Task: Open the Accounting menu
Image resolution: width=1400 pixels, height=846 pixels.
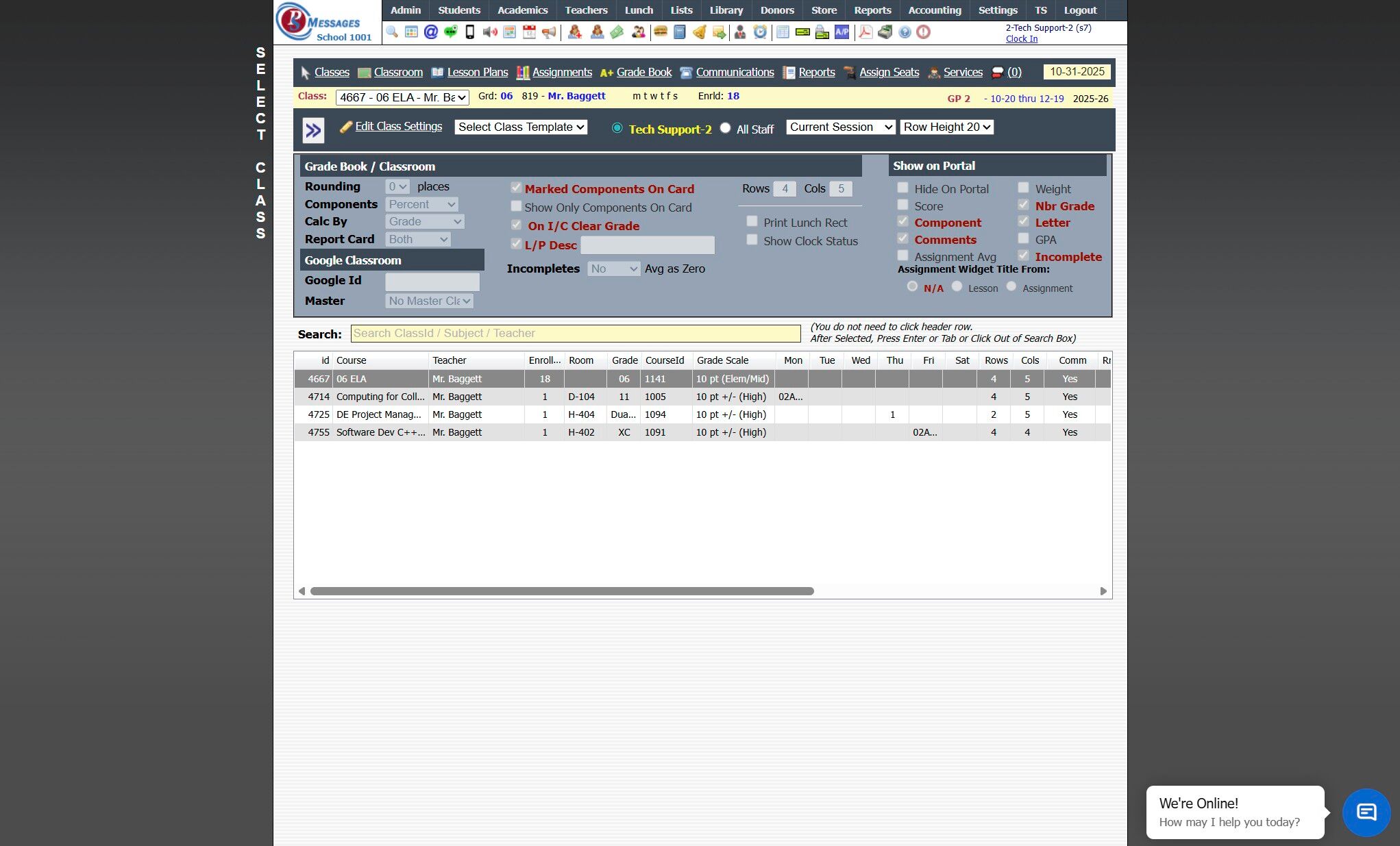Action: pos(934,10)
